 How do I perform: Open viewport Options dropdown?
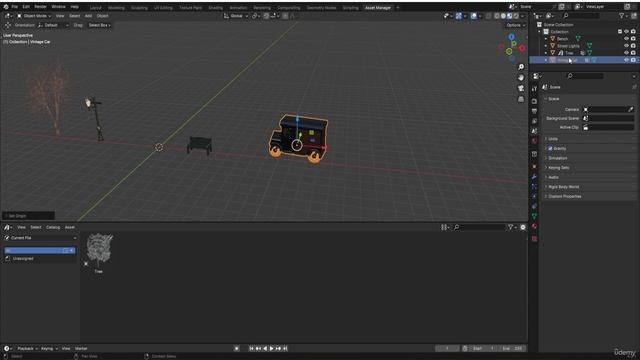click(516, 25)
